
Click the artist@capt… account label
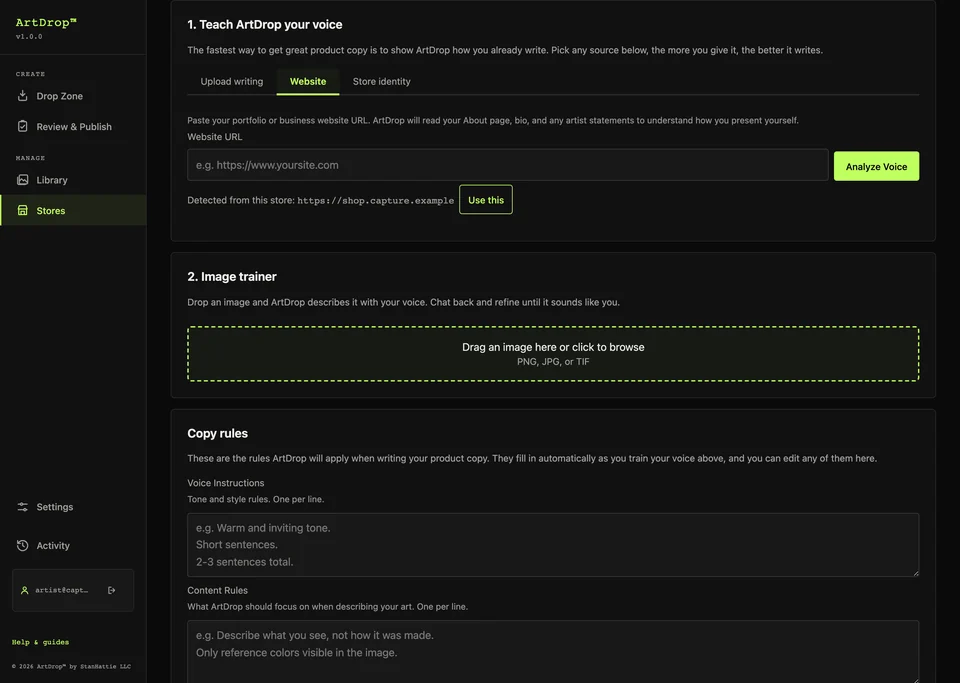[x=61, y=590]
